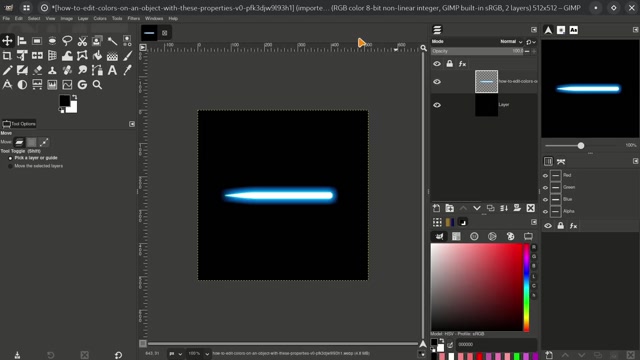Adjust the navigation zoom slider handle
Viewport: 640px width, 360px height.
point(581,146)
